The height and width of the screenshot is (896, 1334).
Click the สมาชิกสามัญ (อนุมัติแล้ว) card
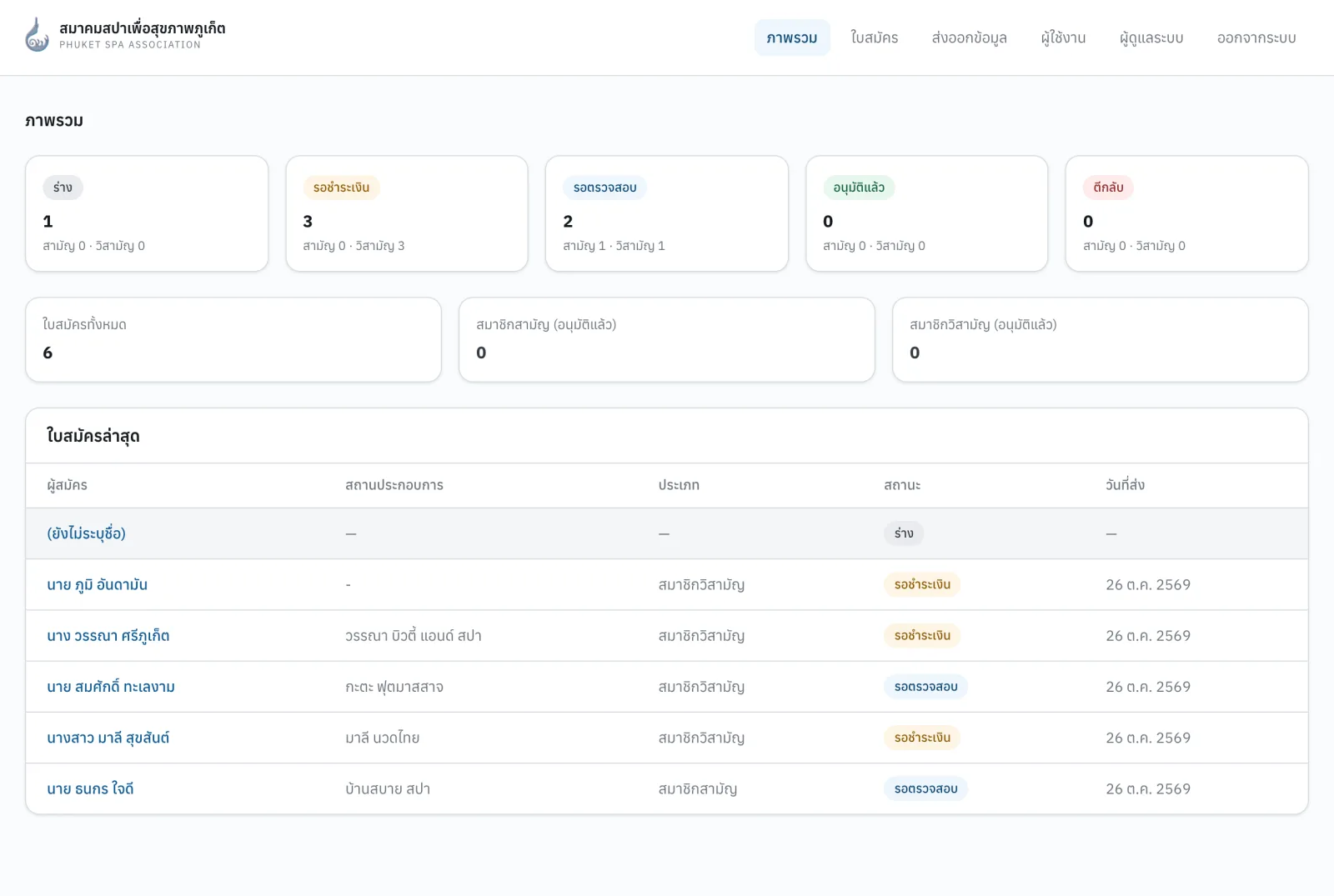[667, 340]
